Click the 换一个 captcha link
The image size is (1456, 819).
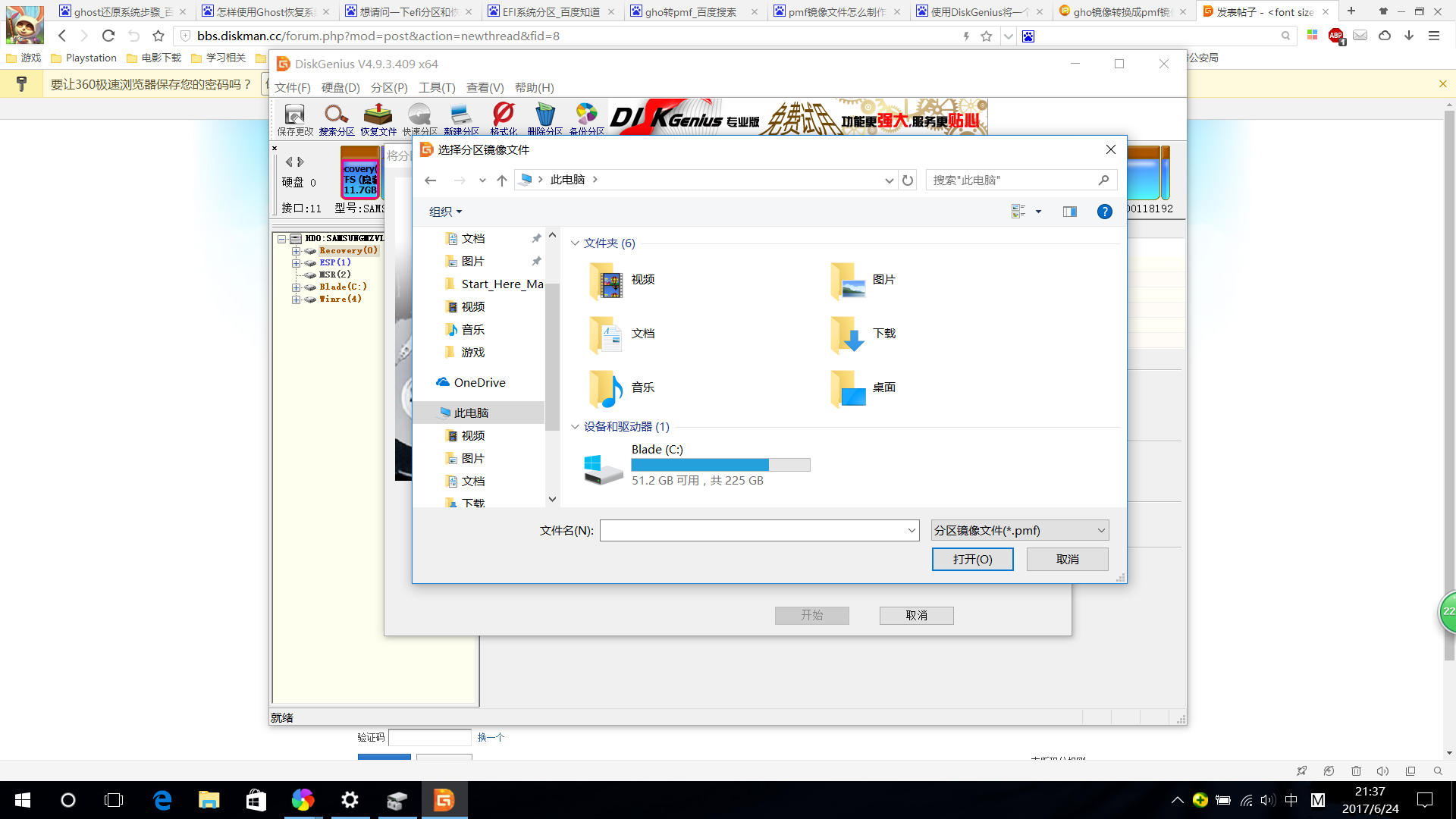coord(491,737)
